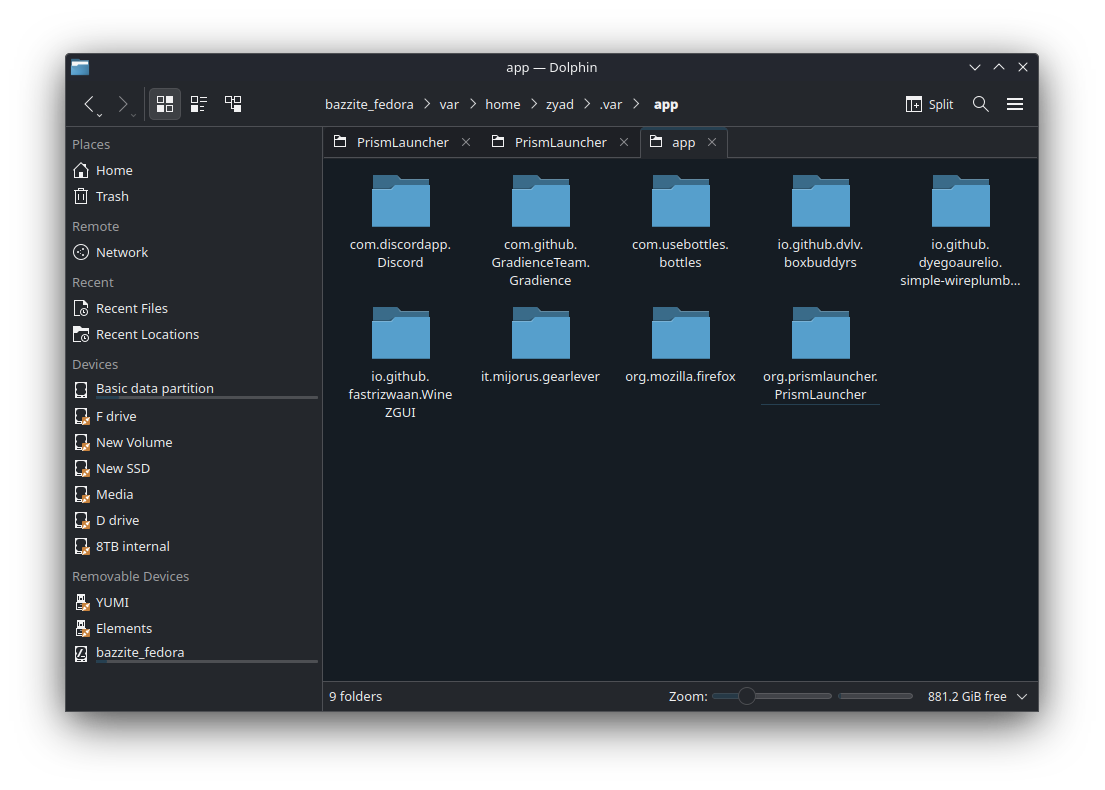Open the D drive device
The width and height of the screenshot is (1105, 790).
194,521
